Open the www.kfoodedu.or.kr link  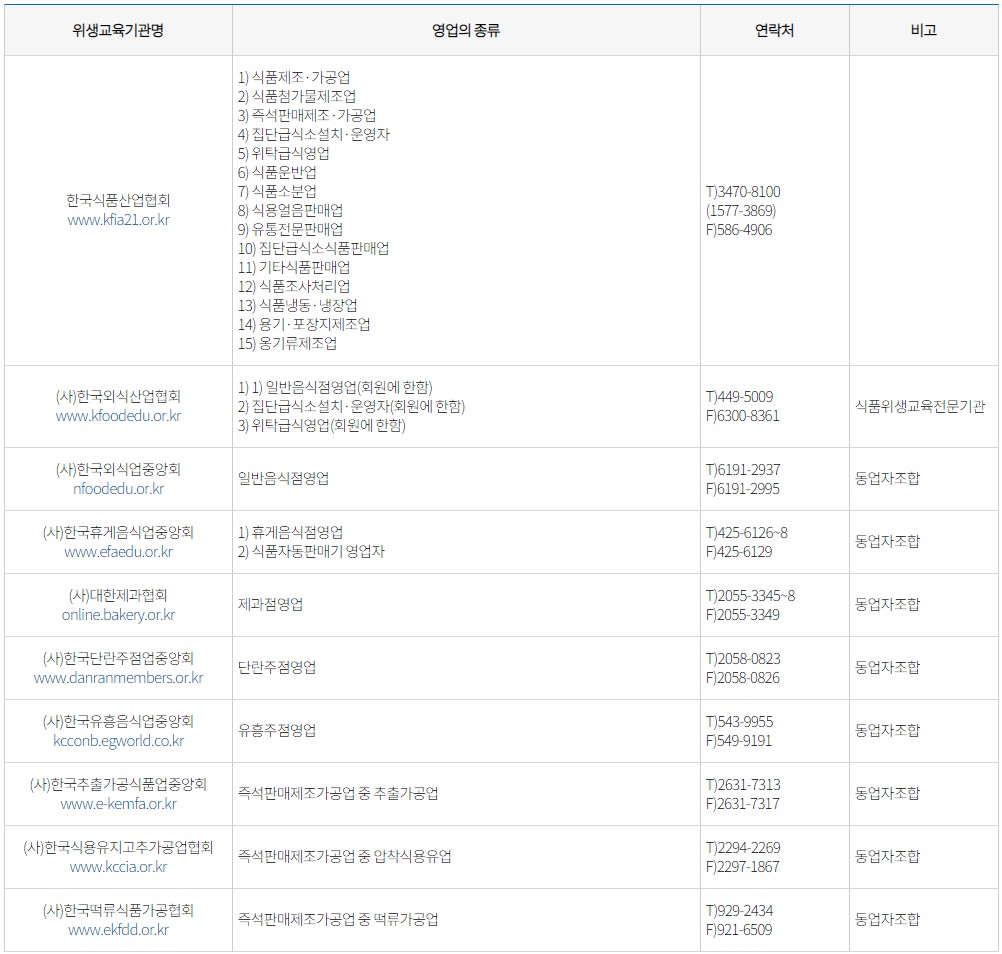(x=118, y=416)
